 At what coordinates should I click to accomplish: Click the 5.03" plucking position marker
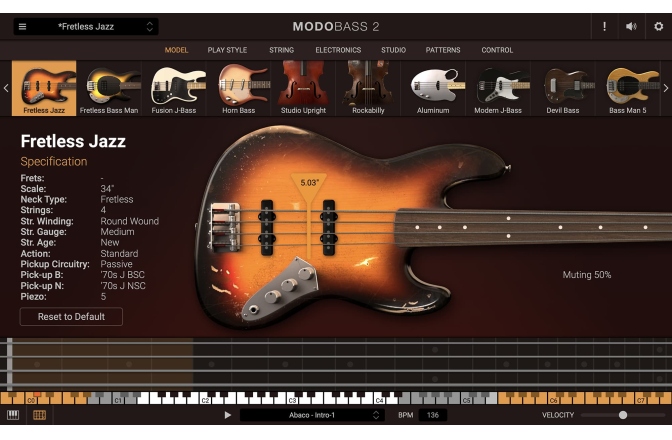tap(309, 183)
